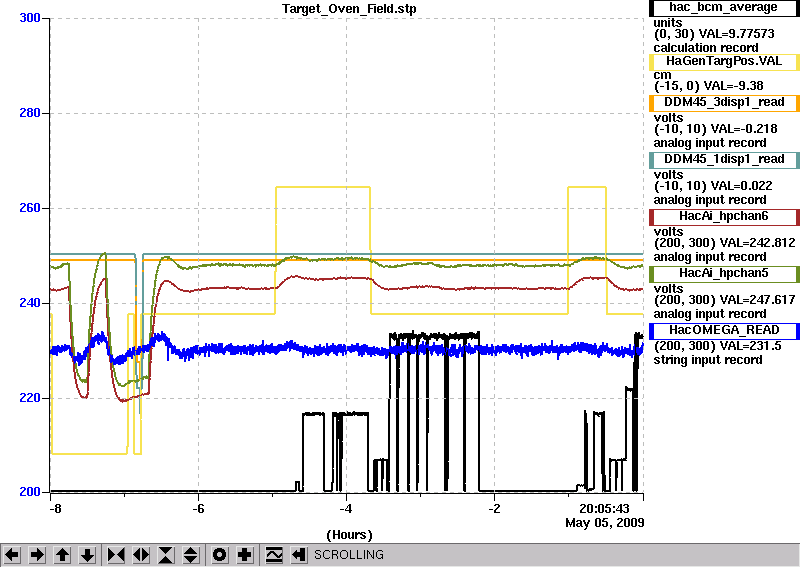Click the plus icon in the toolbar
The image size is (800, 567).
coord(245,555)
